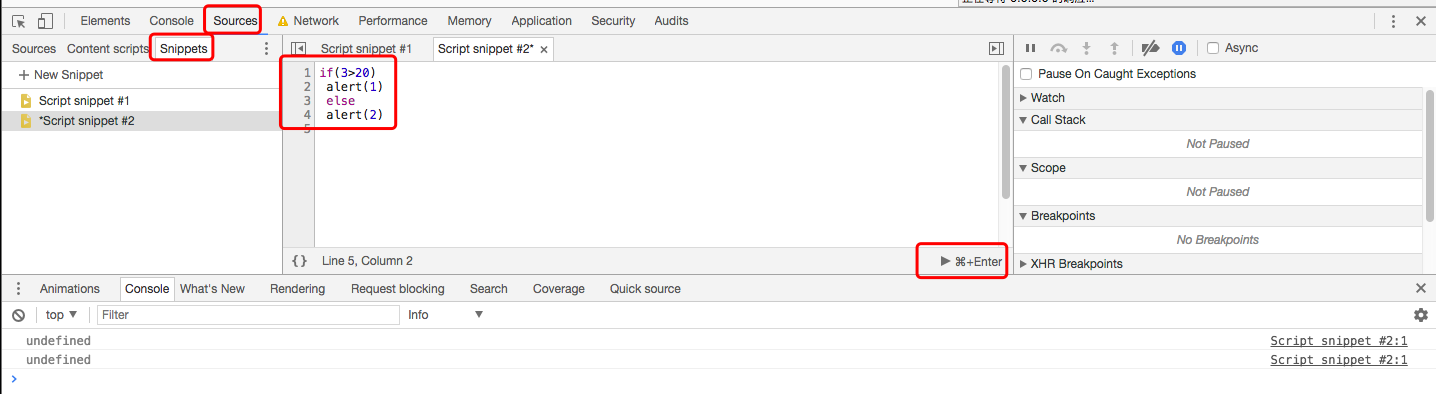Open the console settings gear
The height and width of the screenshot is (394, 1436).
1421,315
